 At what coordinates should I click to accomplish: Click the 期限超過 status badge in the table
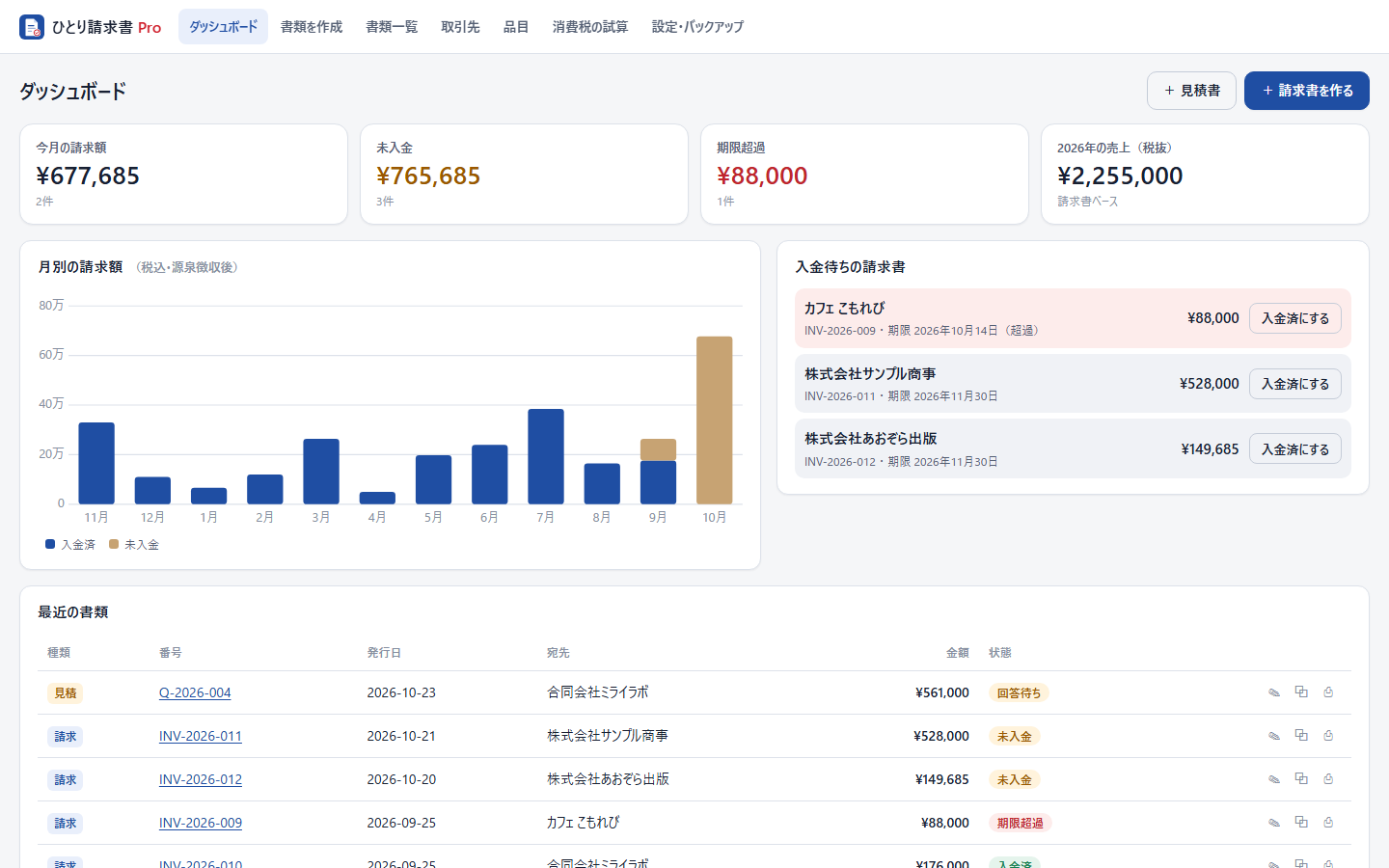pos(1020,823)
